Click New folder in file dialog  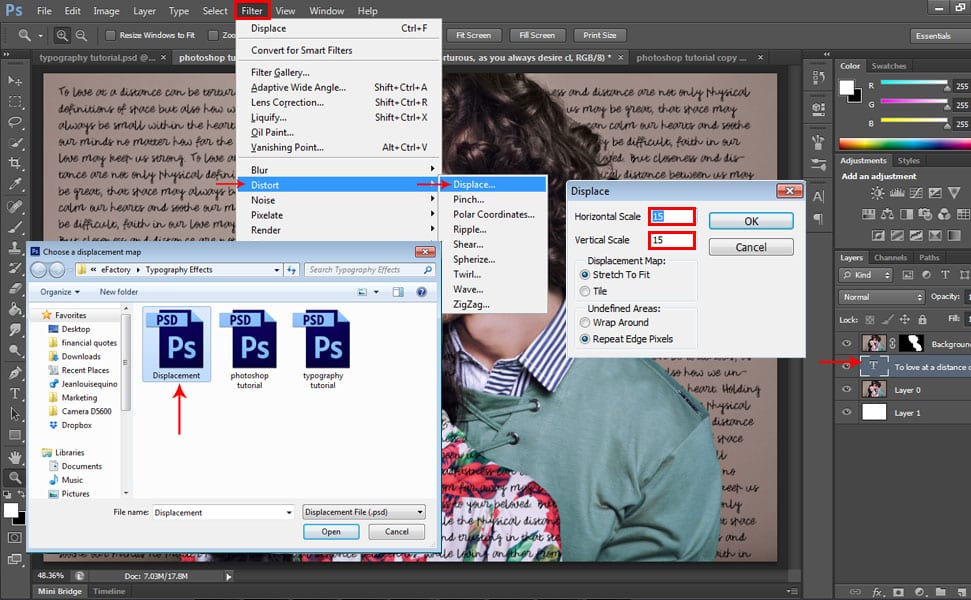(x=119, y=292)
